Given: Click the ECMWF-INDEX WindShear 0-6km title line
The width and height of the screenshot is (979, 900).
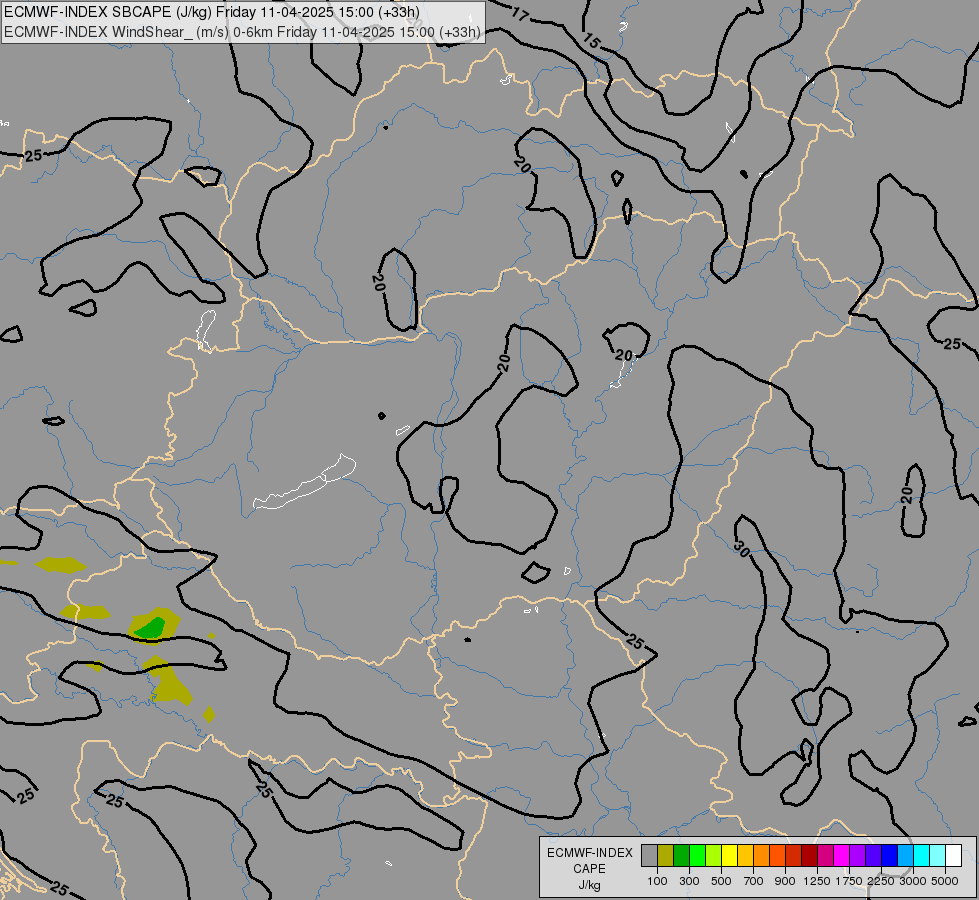Looking at the screenshot, I should point(242,32).
